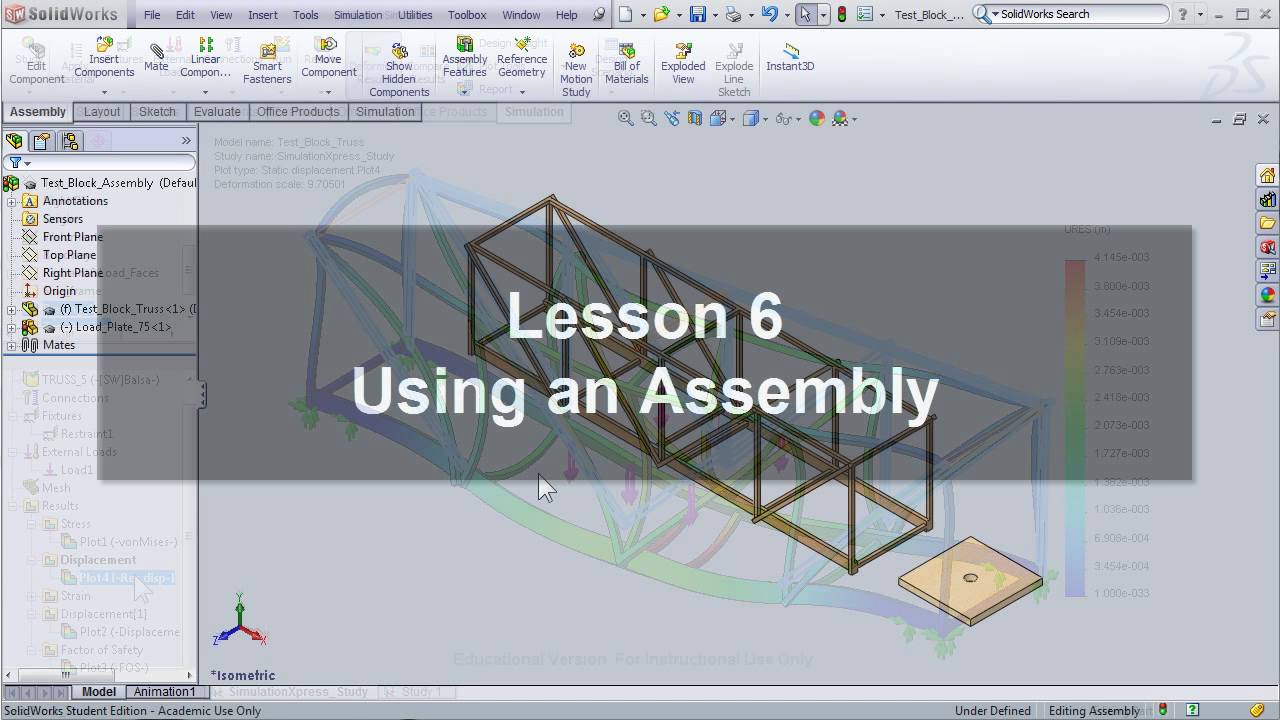Click the Open file folder icon
The width and height of the screenshot is (1280, 720).
661,14
